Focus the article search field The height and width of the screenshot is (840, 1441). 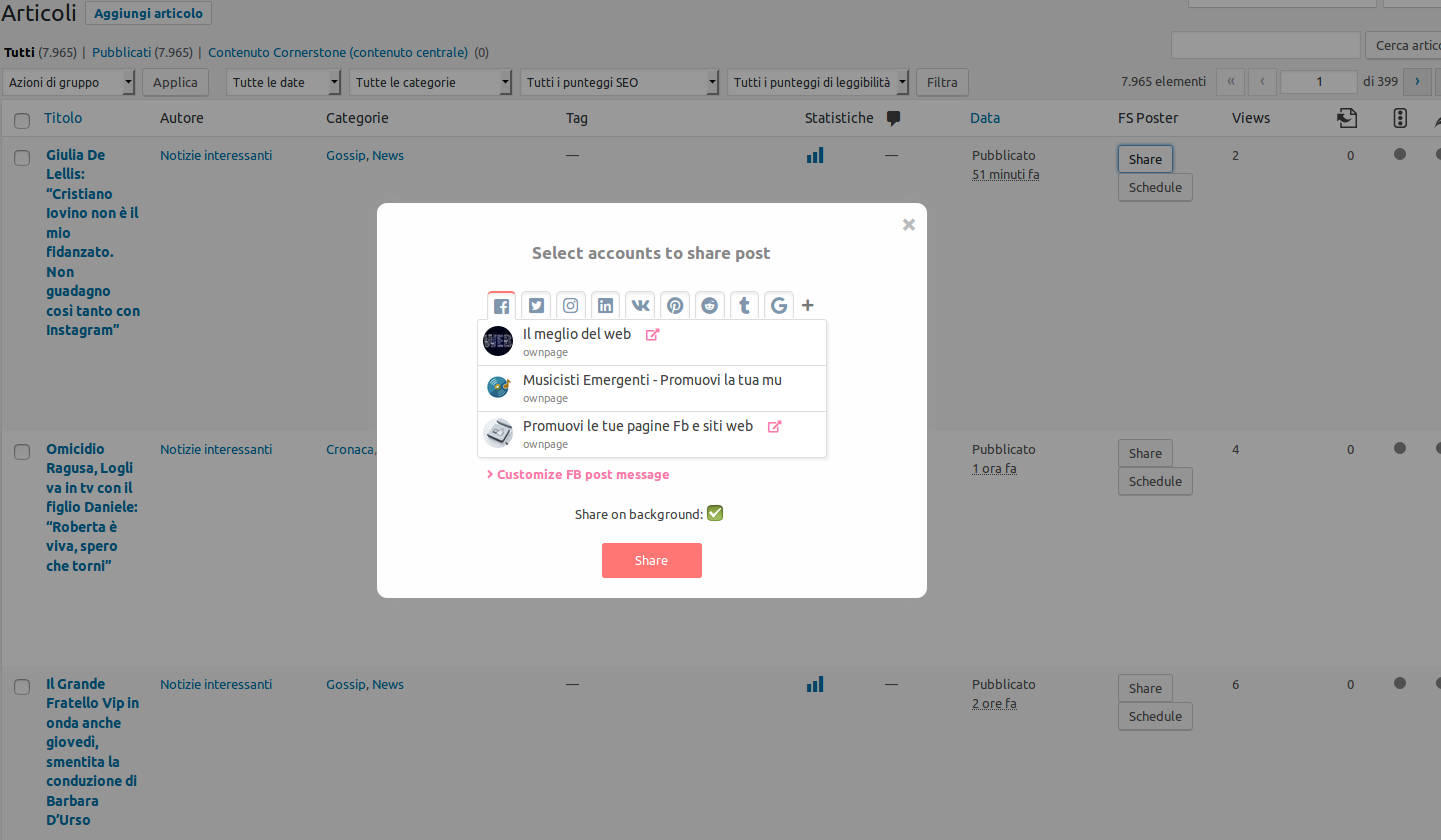[1265, 46]
